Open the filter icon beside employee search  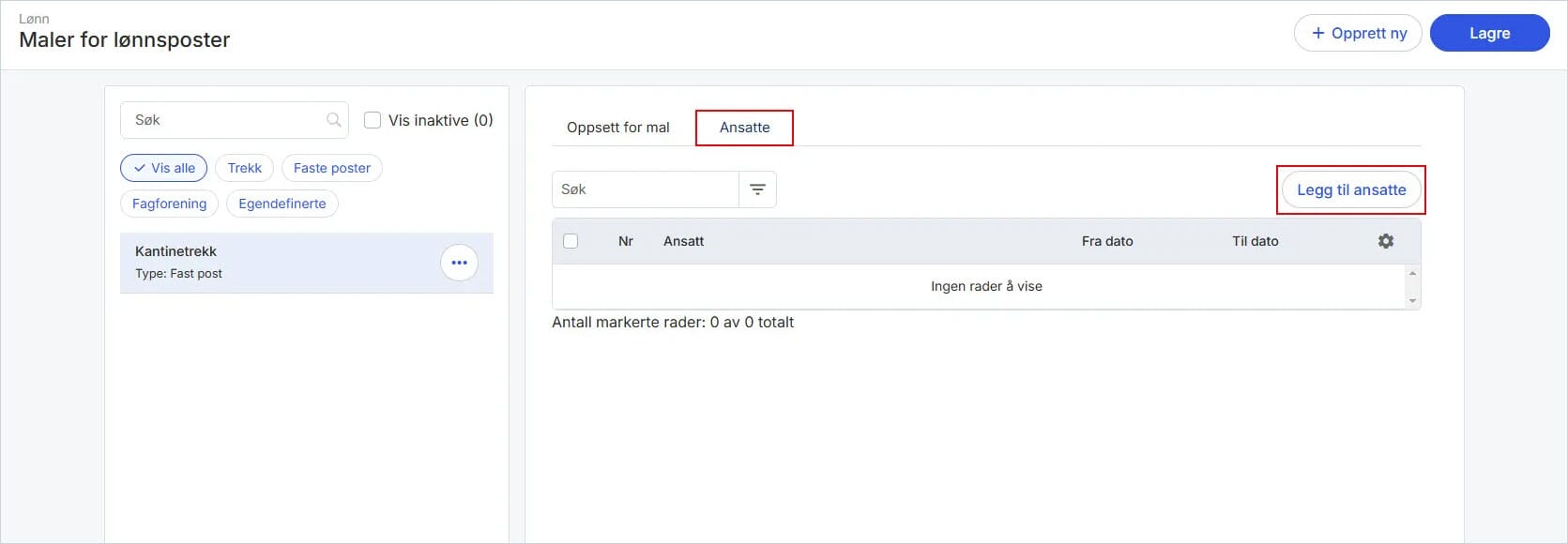tap(757, 189)
